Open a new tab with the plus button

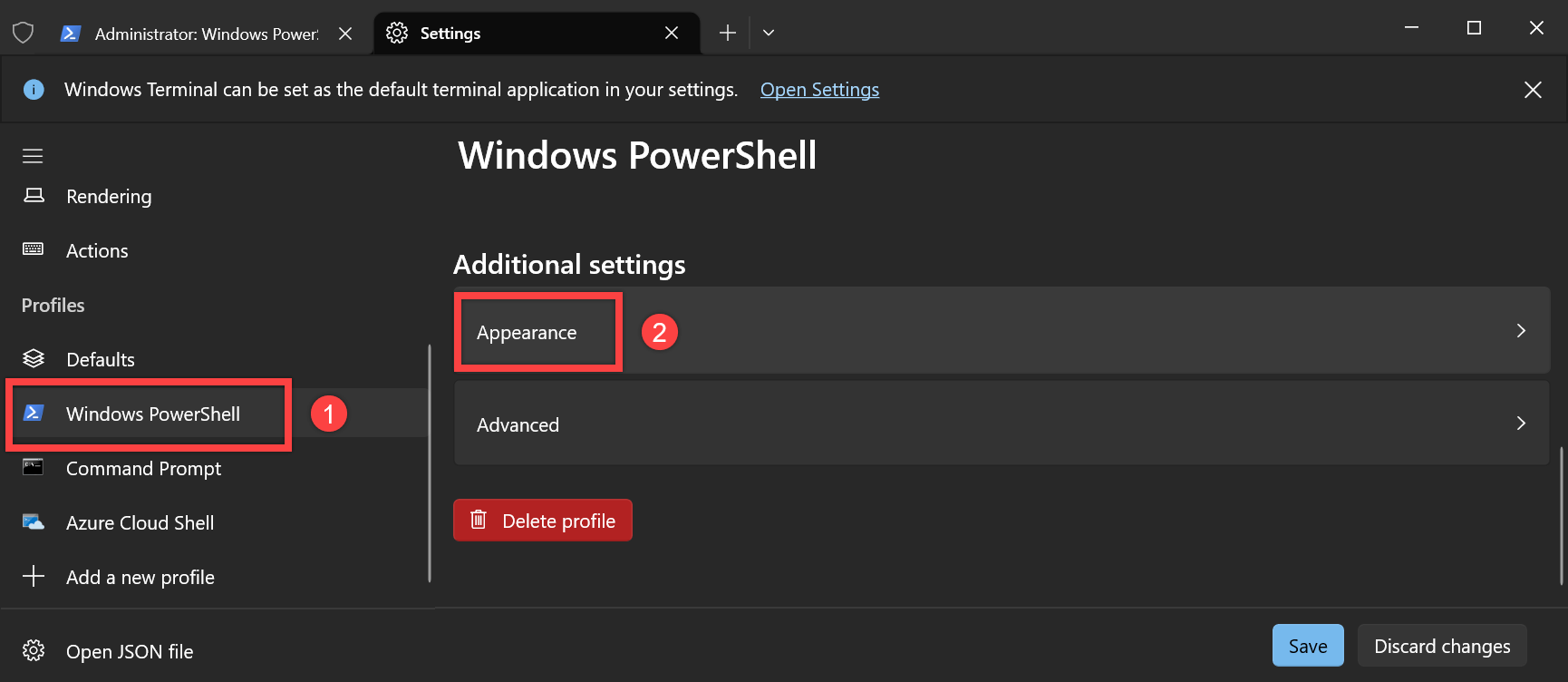tap(727, 33)
